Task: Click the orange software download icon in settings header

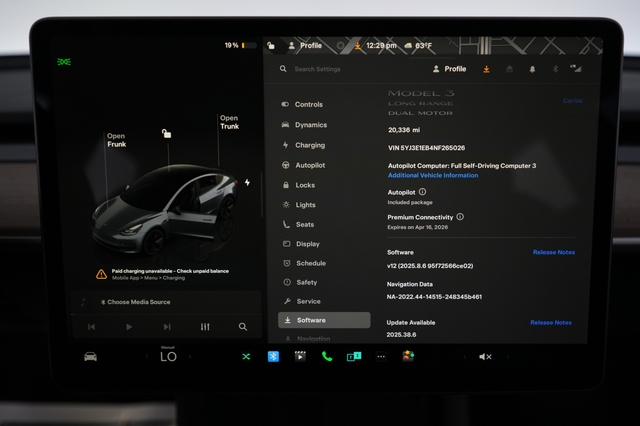Action: coord(486,69)
